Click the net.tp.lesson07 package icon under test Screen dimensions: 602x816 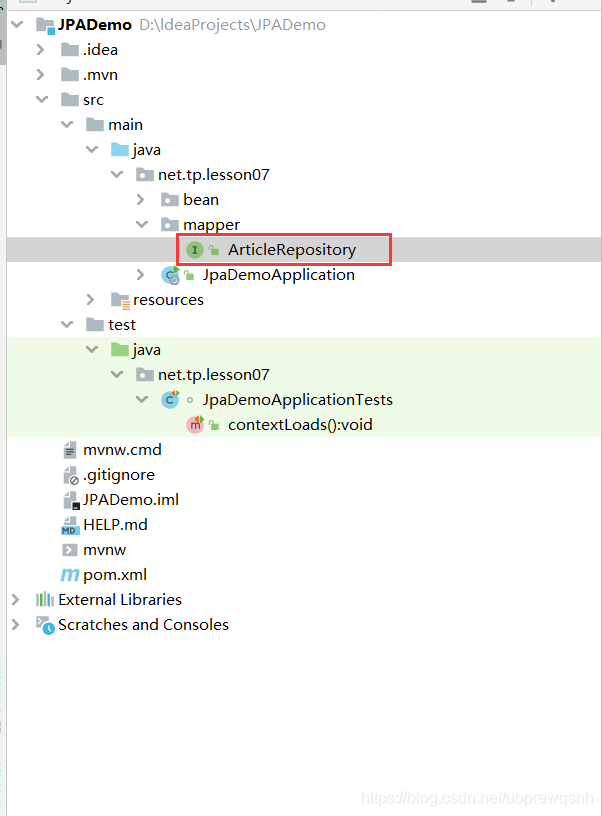click(x=145, y=375)
